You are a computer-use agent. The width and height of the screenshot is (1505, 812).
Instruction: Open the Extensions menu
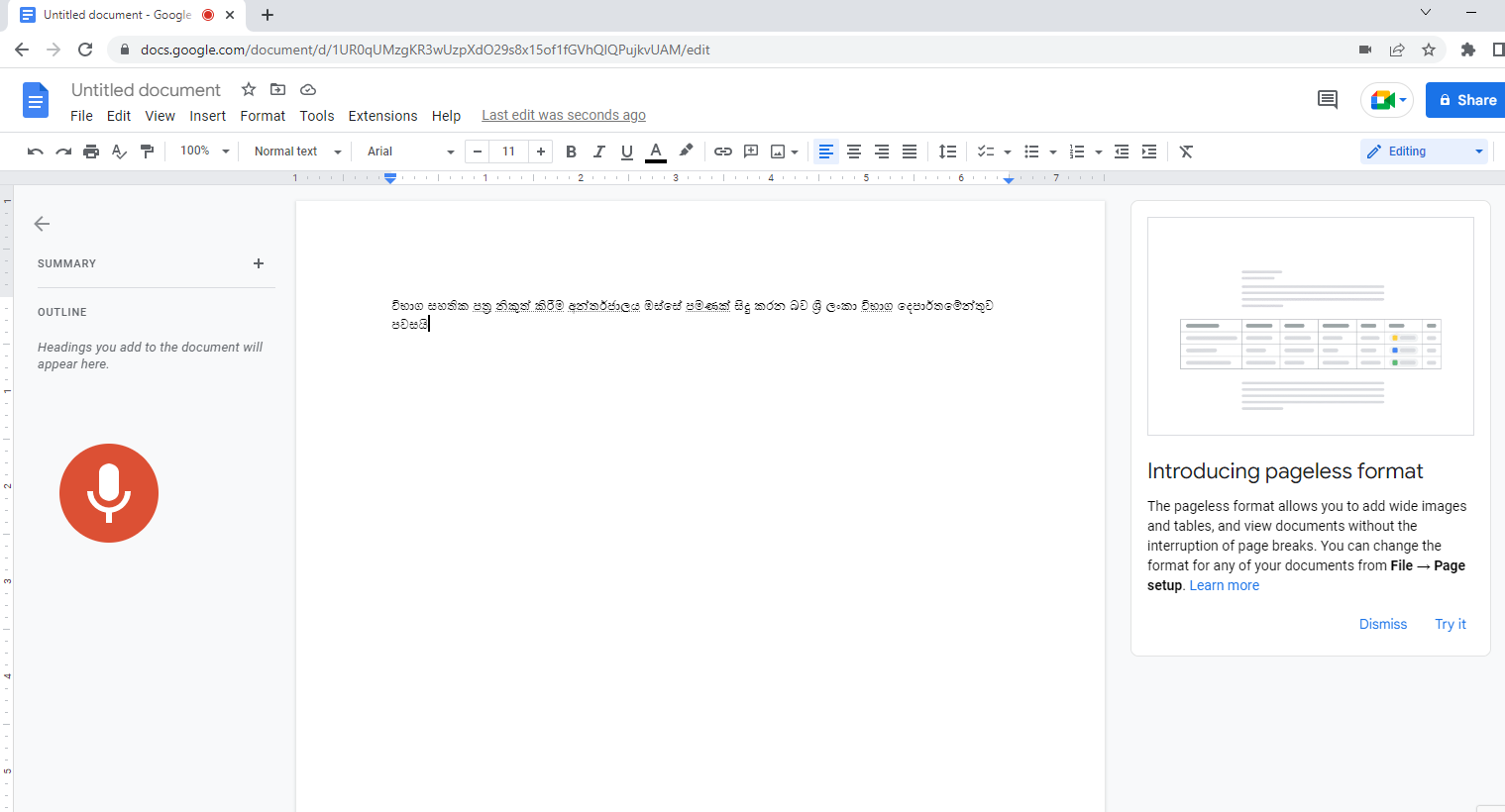[382, 116]
